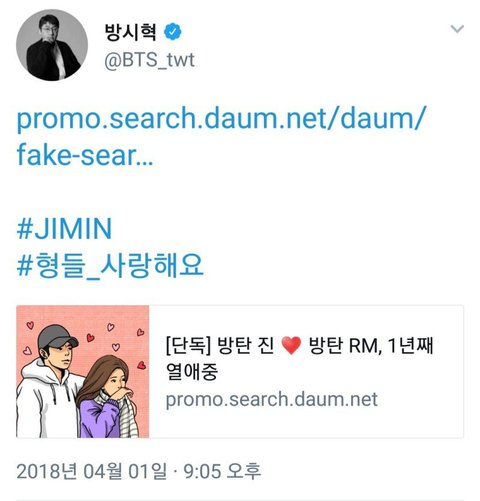Click the 방탄 RM, 1년째 headline portion
The image size is (480, 501).
click(371, 345)
